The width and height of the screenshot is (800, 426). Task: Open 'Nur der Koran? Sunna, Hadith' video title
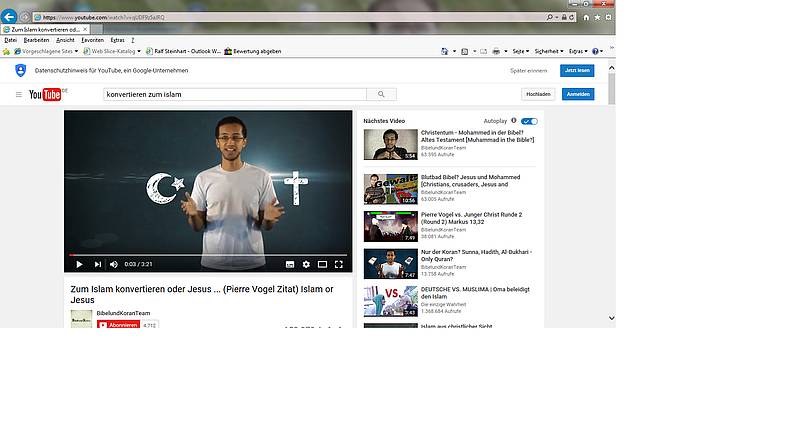pyautogui.click(x=477, y=256)
